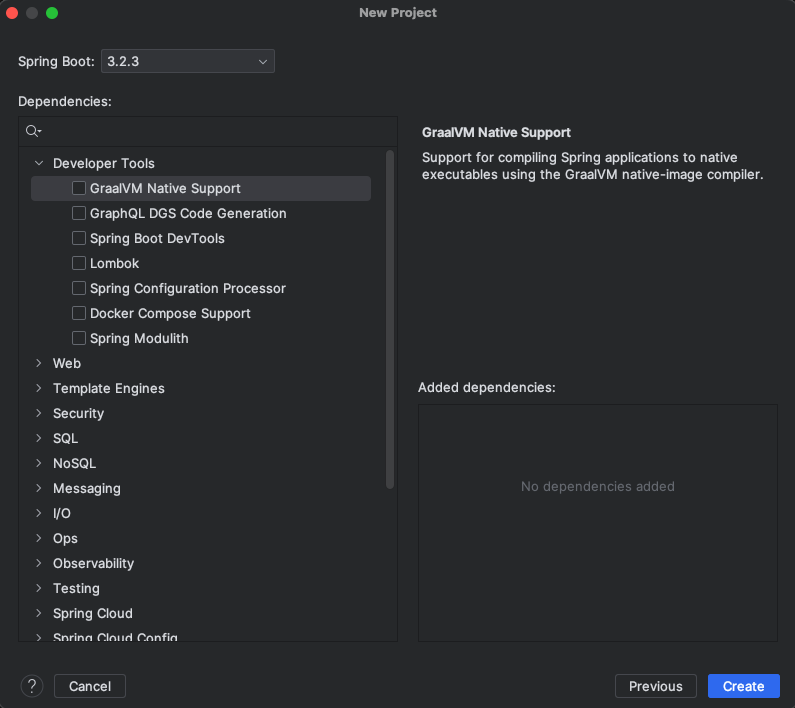Select the Security category label
Screen dimensions: 795x708
click(79, 414)
